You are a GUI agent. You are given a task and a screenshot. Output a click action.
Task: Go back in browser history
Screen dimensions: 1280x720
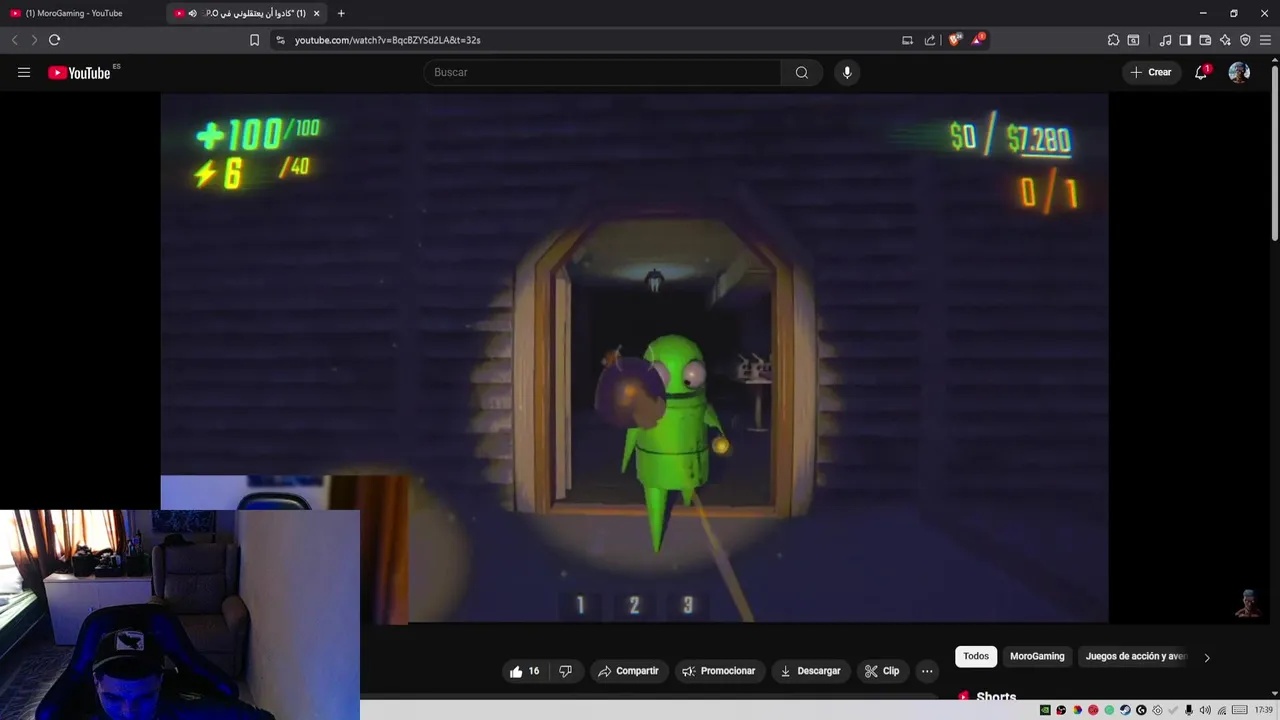(x=14, y=40)
